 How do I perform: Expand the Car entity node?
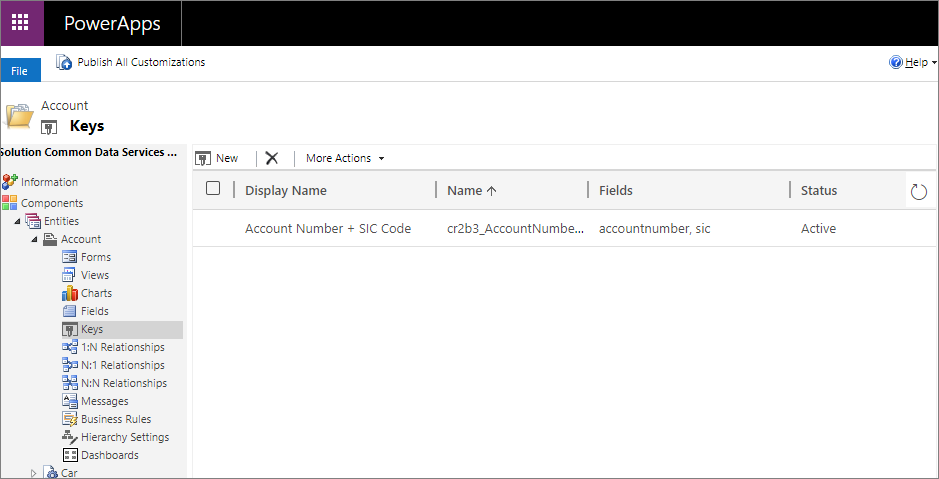point(34,473)
